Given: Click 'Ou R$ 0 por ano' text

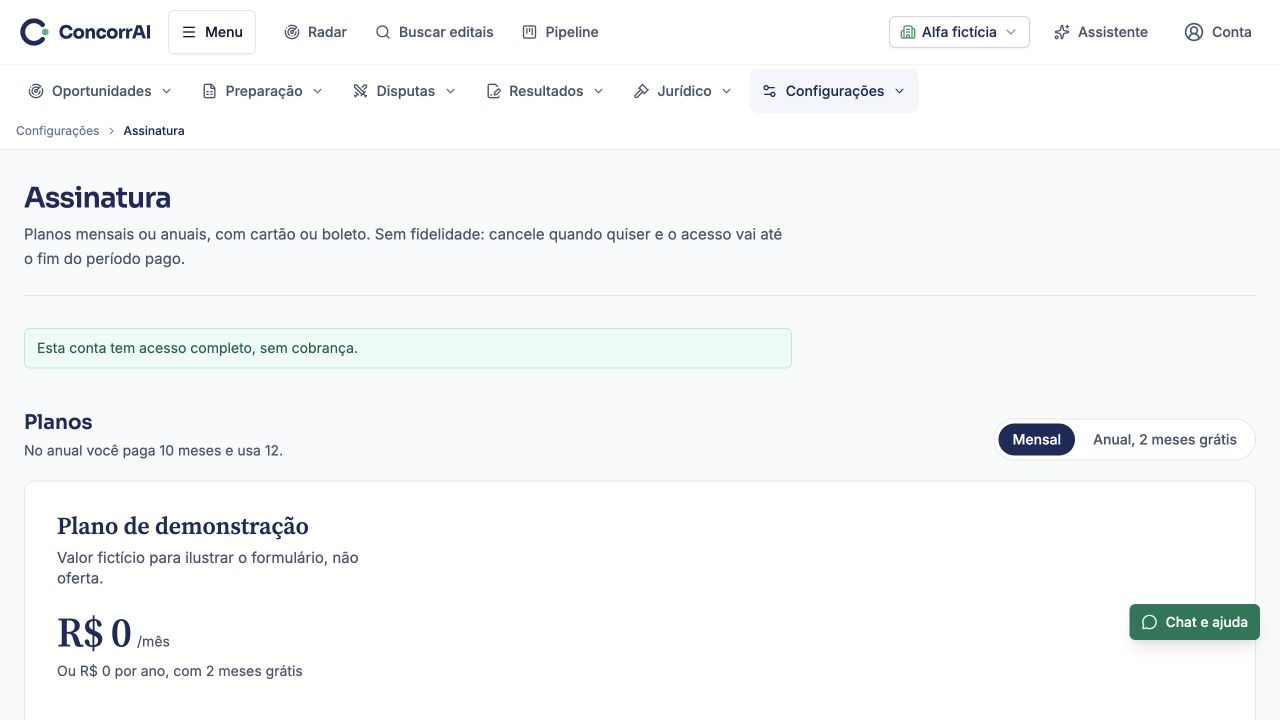Looking at the screenshot, I should tap(180, 671).
